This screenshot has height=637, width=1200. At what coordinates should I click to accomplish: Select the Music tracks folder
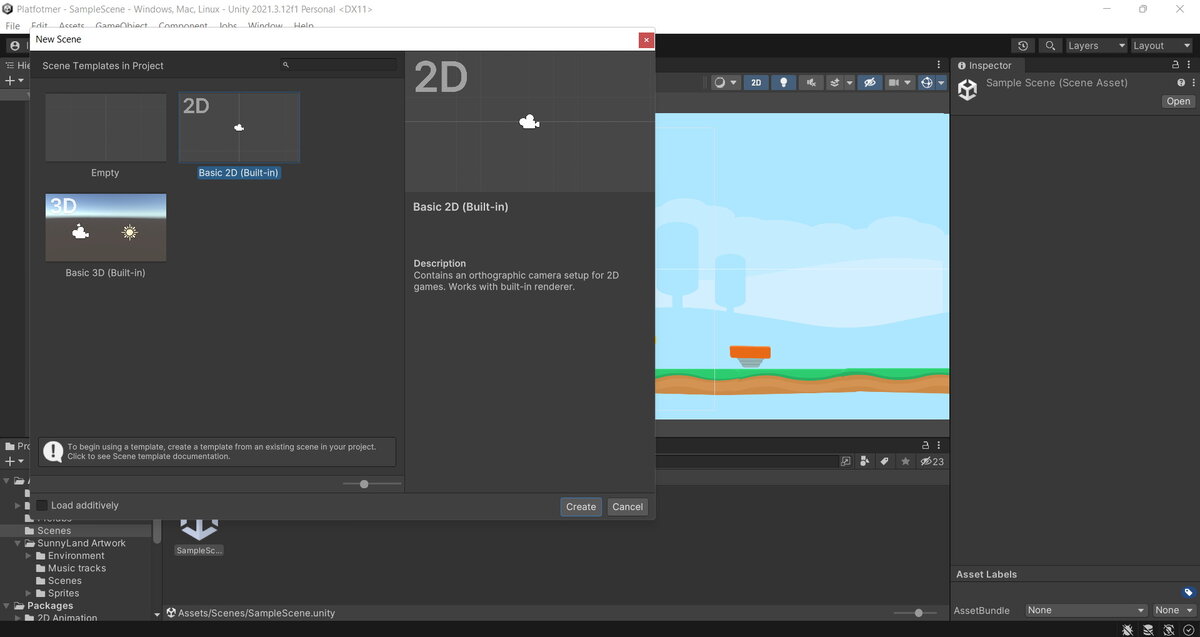[x=77, y=568]
